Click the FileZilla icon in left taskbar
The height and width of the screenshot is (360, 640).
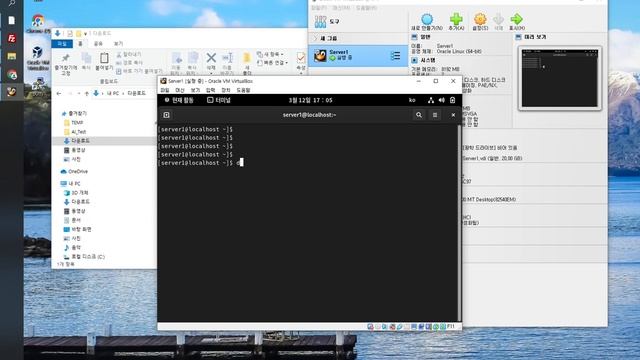[x=11, y=38]
